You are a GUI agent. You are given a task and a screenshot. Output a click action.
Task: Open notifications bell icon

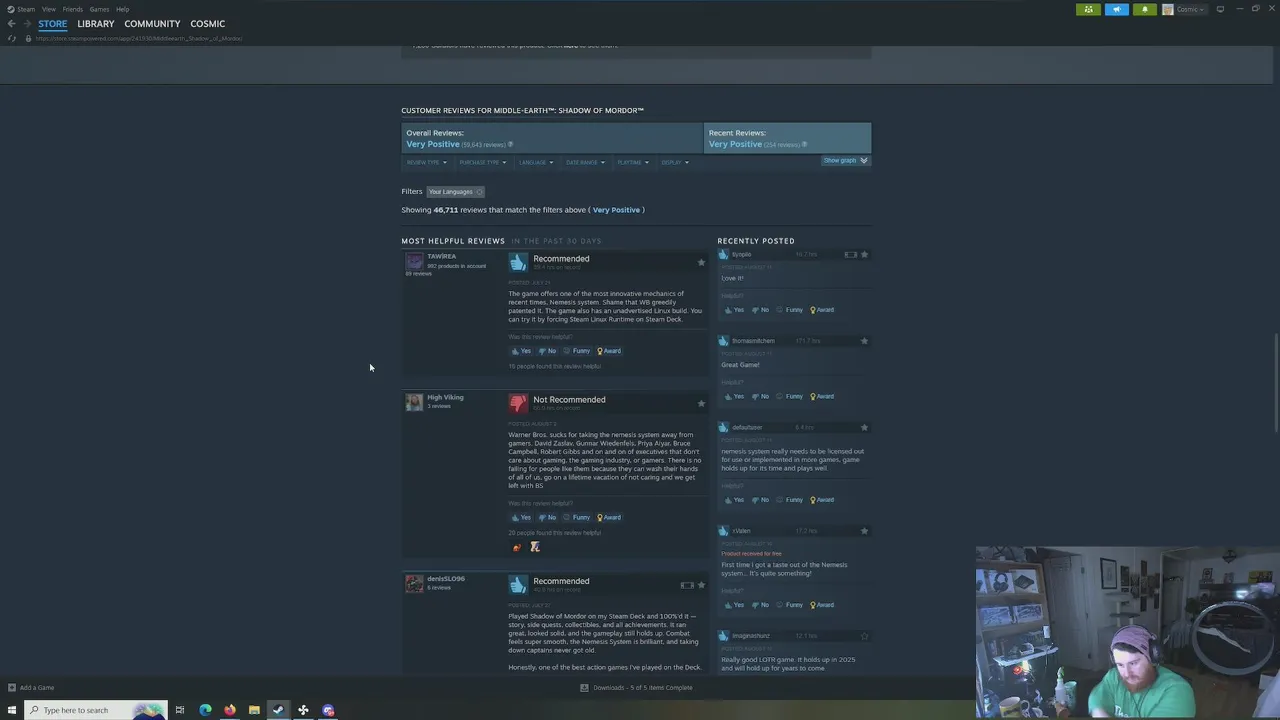[x=1144, y=9]
